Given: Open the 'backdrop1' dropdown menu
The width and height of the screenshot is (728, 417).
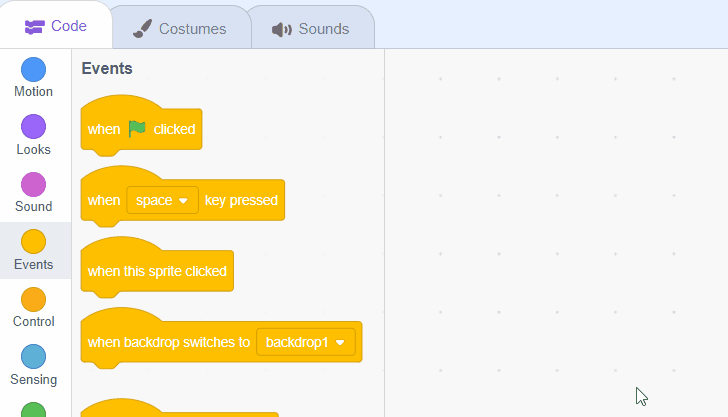Looking at the screenshot, I should pos(306,342).
